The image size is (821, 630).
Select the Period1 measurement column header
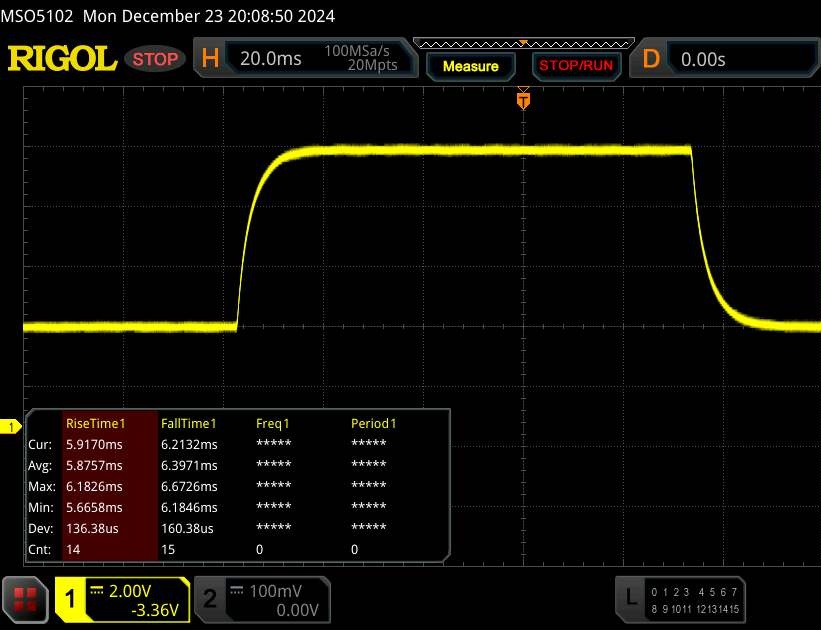pos(373,424)
